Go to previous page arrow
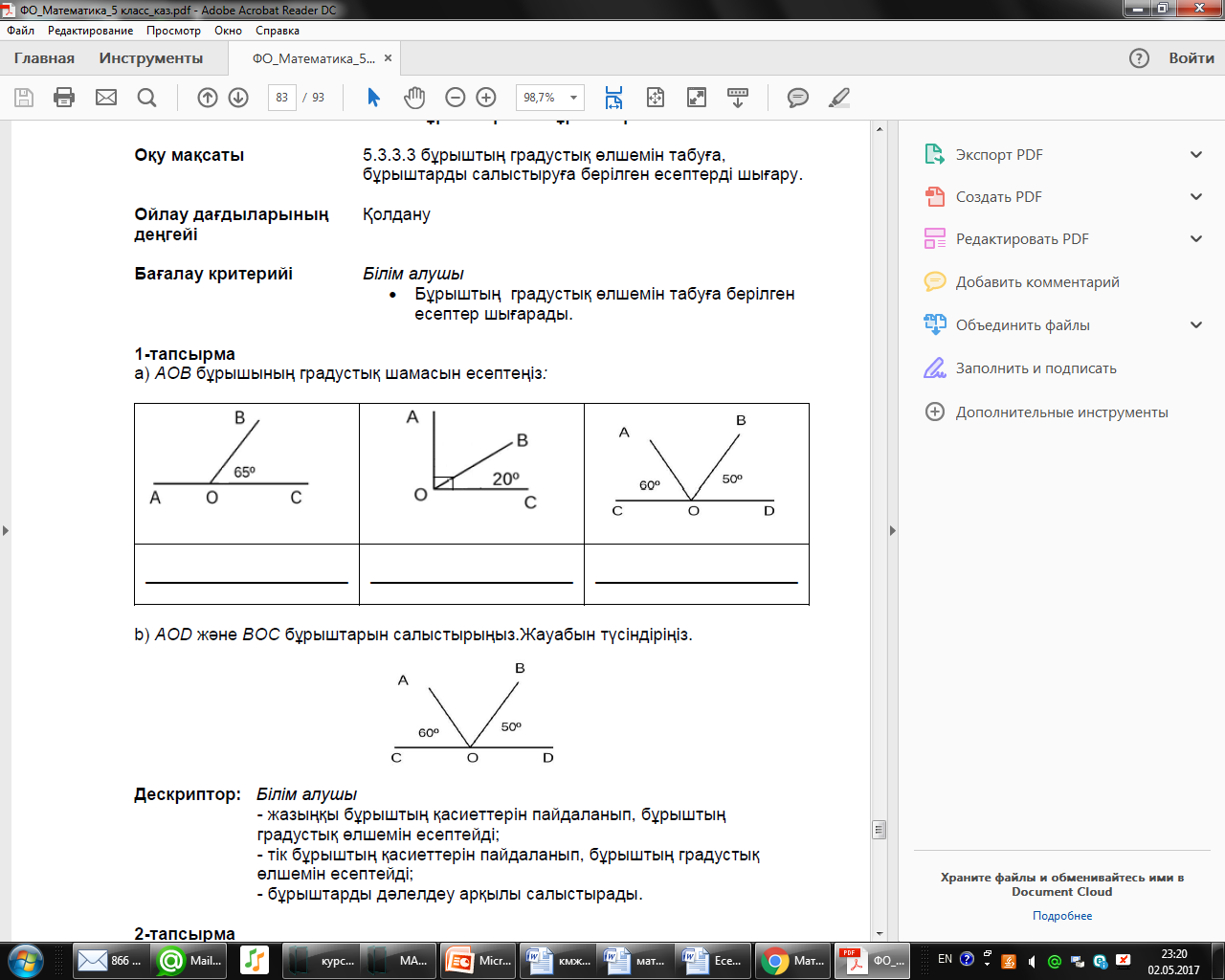Viewport: 1225px width, 980px height. point(208,98)
